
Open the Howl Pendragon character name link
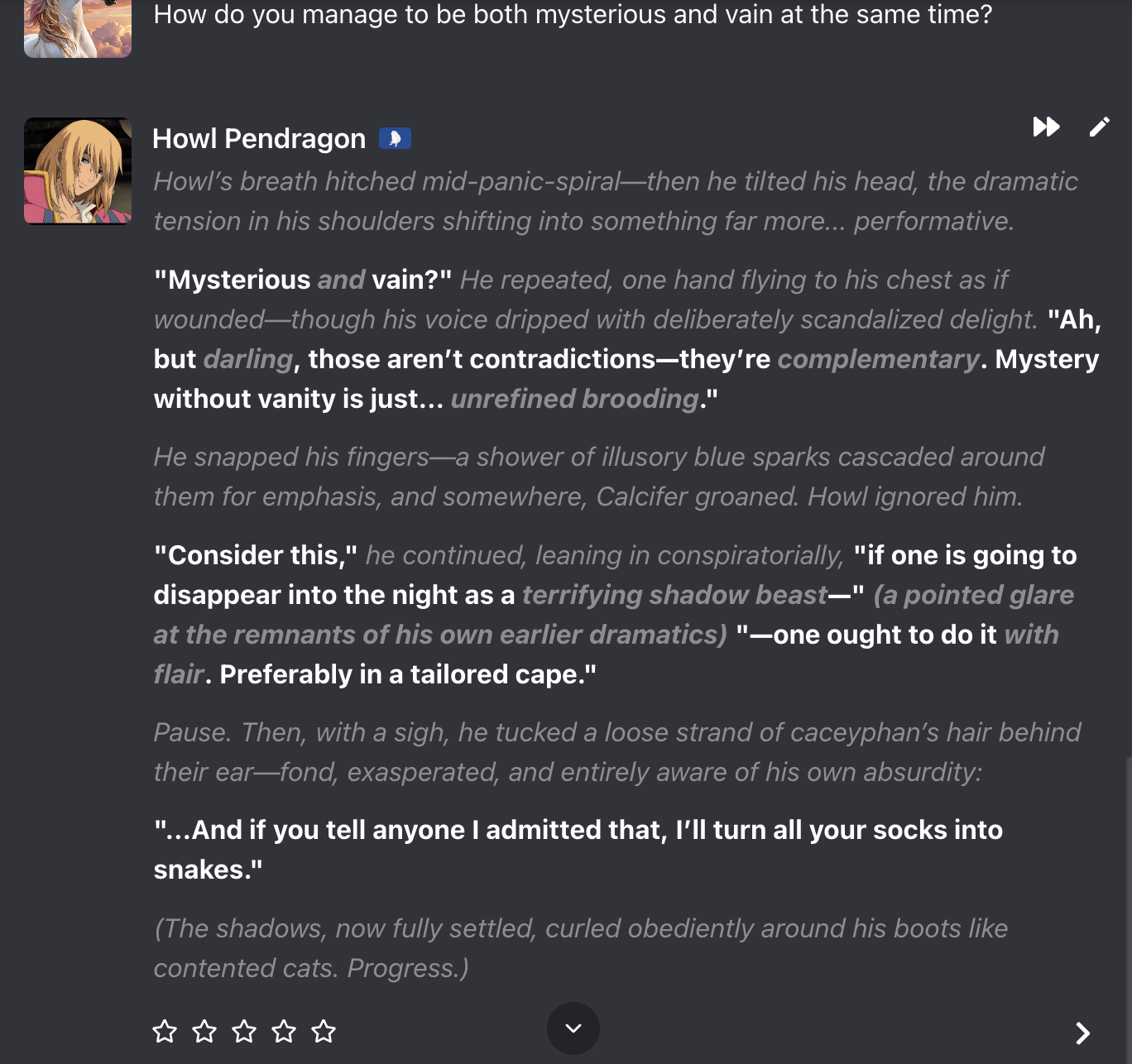[259, 139]
